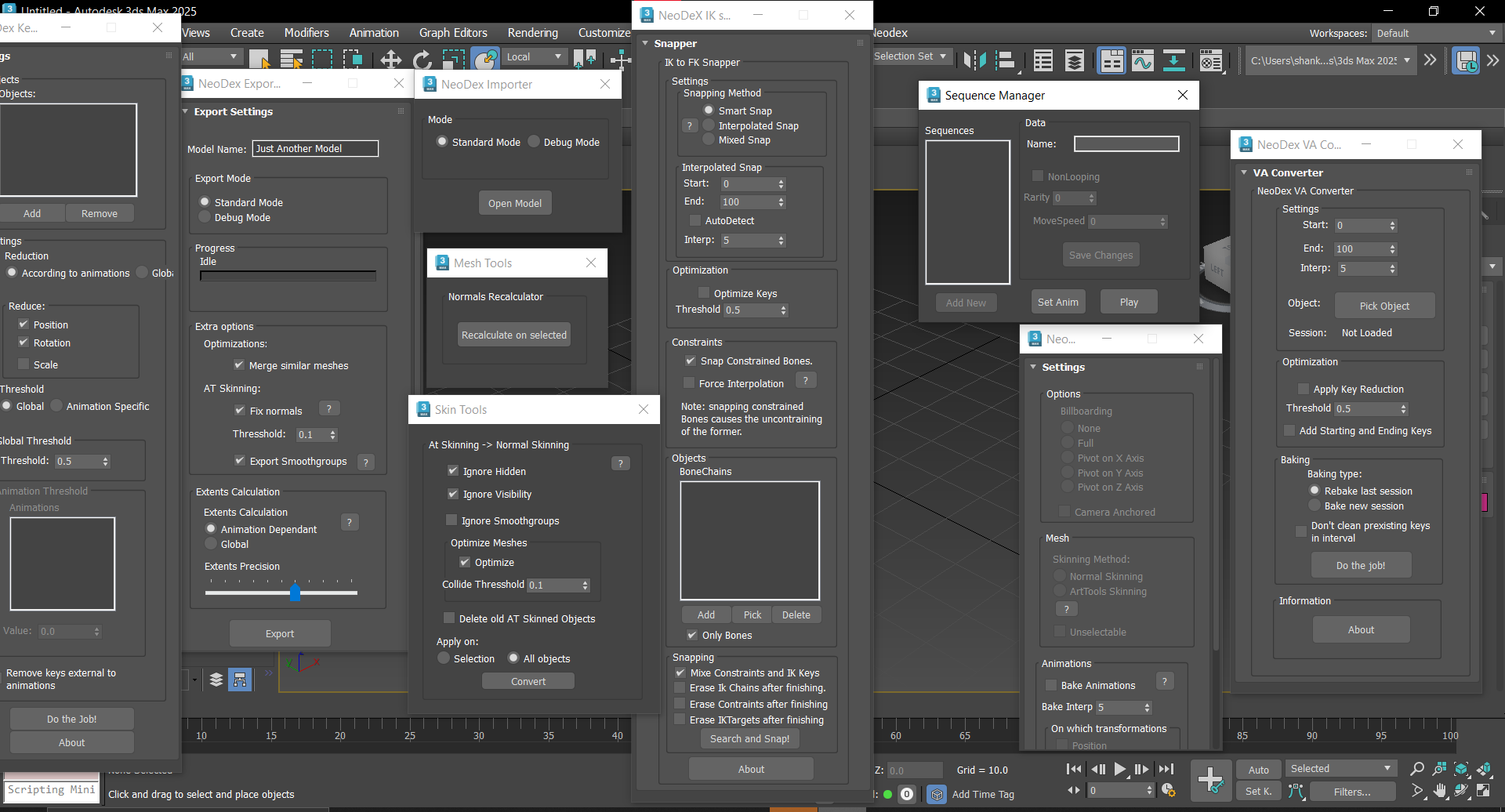Screen dimensions: 1505x812
Task: Click the Align tool icon
Action: 1006,60
